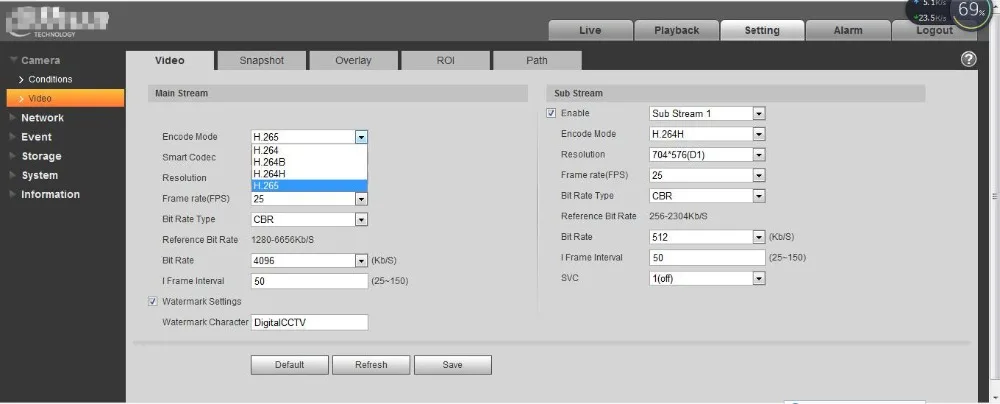Click the 256-2304Kb/S reference bit rate text
1000x404 pixels.
[x=679, y=216]
